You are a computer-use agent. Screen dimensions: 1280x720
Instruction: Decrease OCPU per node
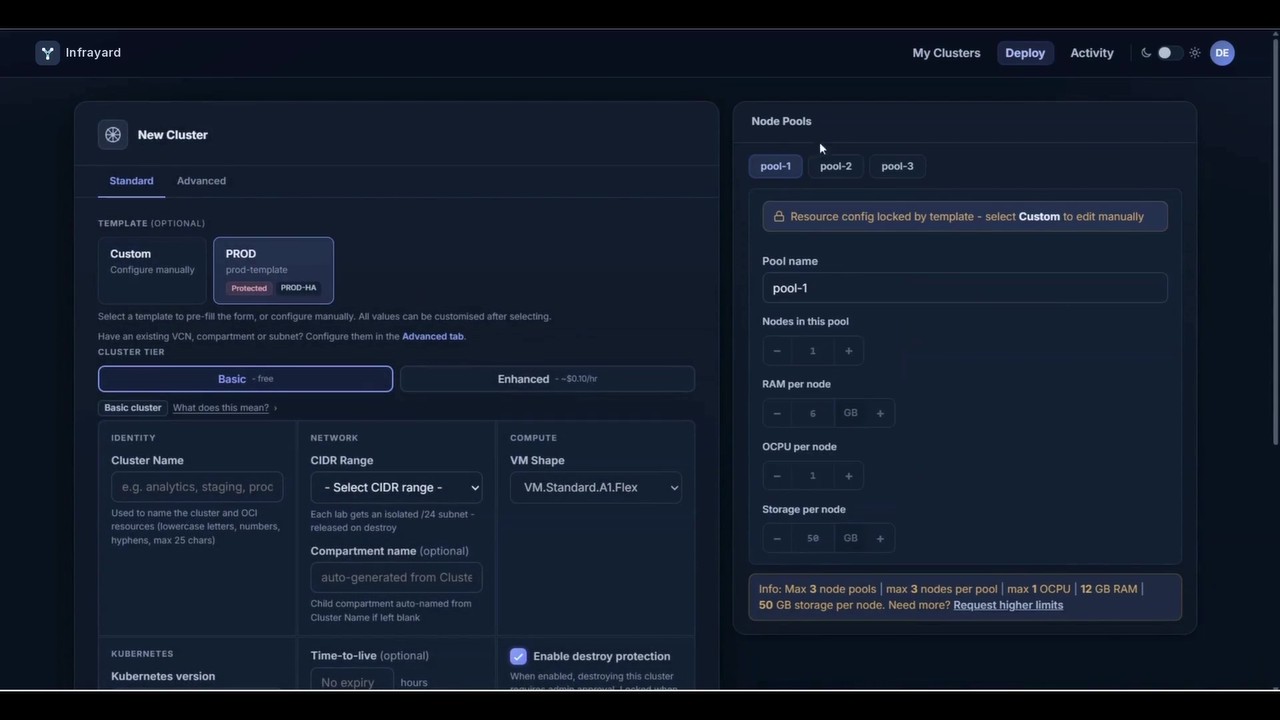(777, 476)
